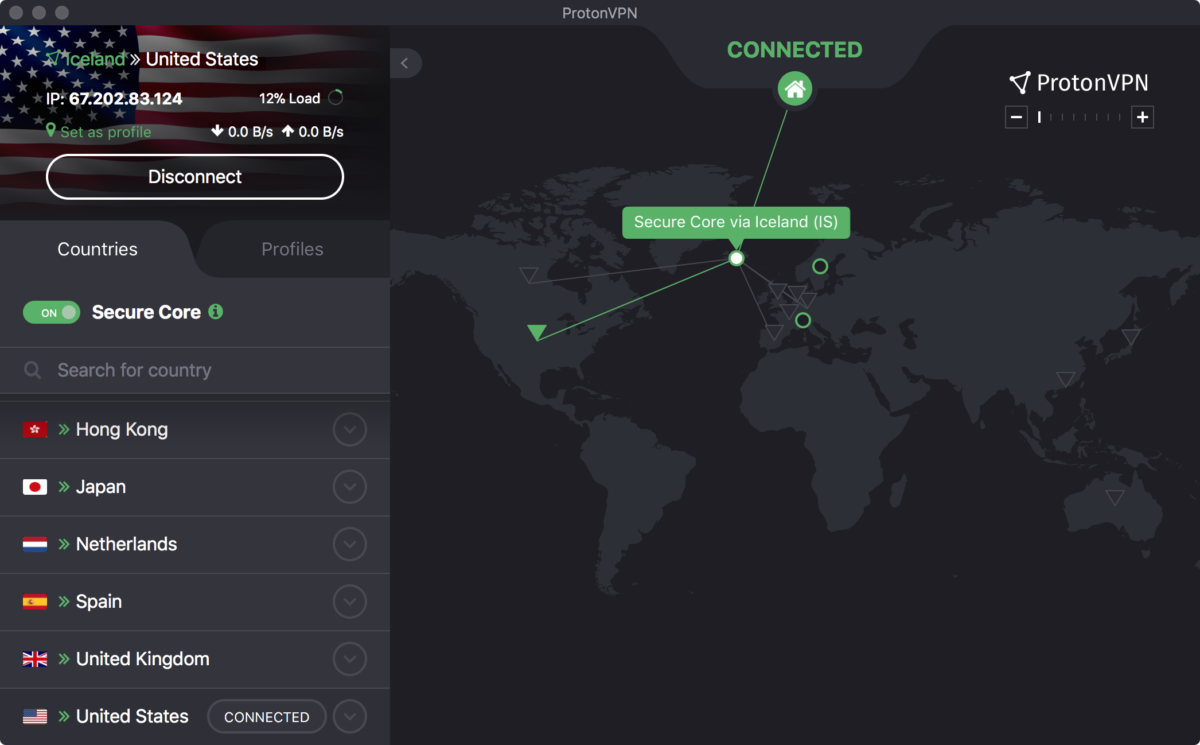Screen dimensions: 1200x745
Task: Click the ProtonVPN logo on the map
Action: coord(1079,83)
